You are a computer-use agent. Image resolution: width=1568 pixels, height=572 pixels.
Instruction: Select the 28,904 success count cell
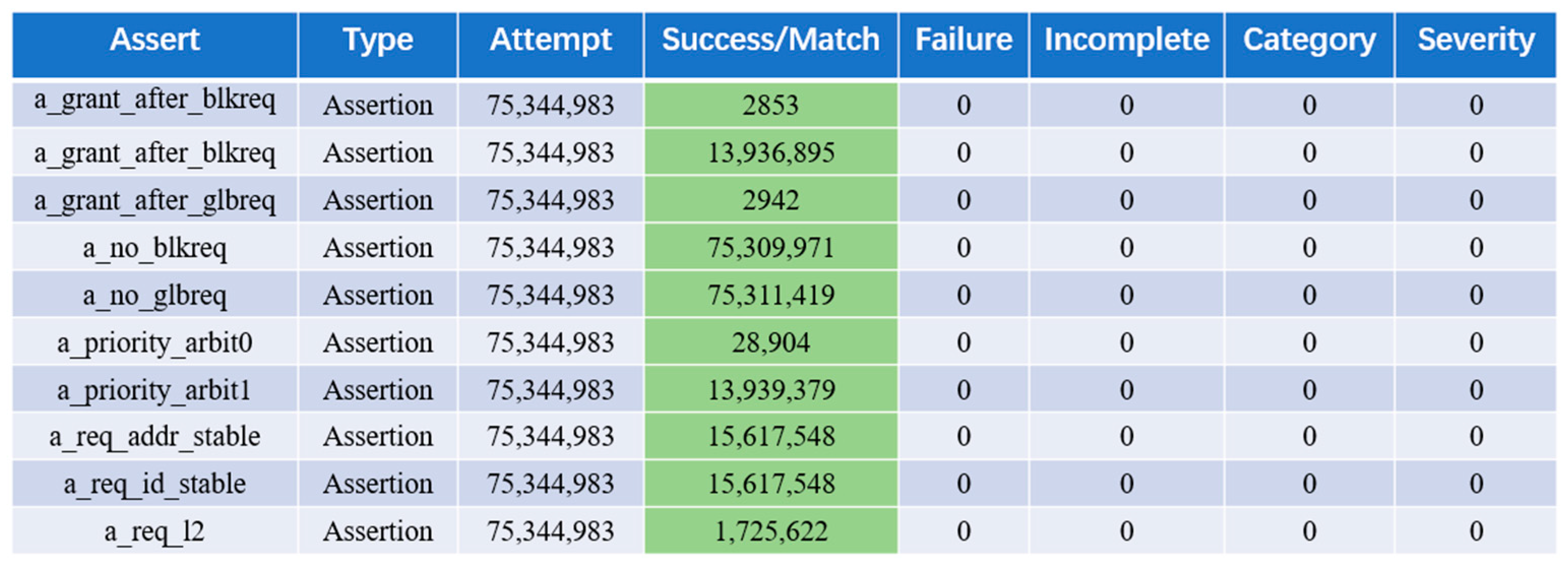coord(771,342)
